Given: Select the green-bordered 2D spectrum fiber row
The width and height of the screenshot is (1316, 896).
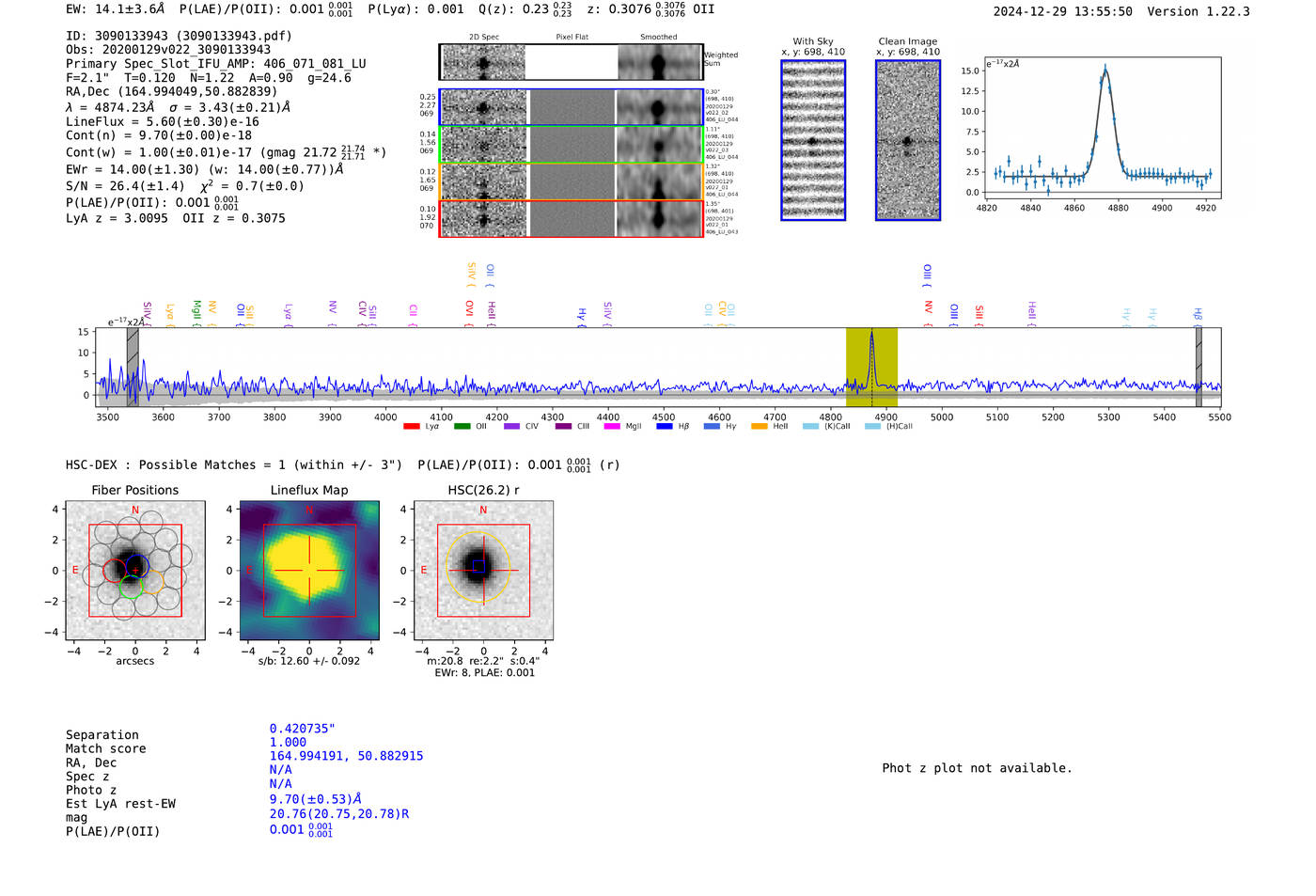Looking at the screenshot, I should pos(572,145).
